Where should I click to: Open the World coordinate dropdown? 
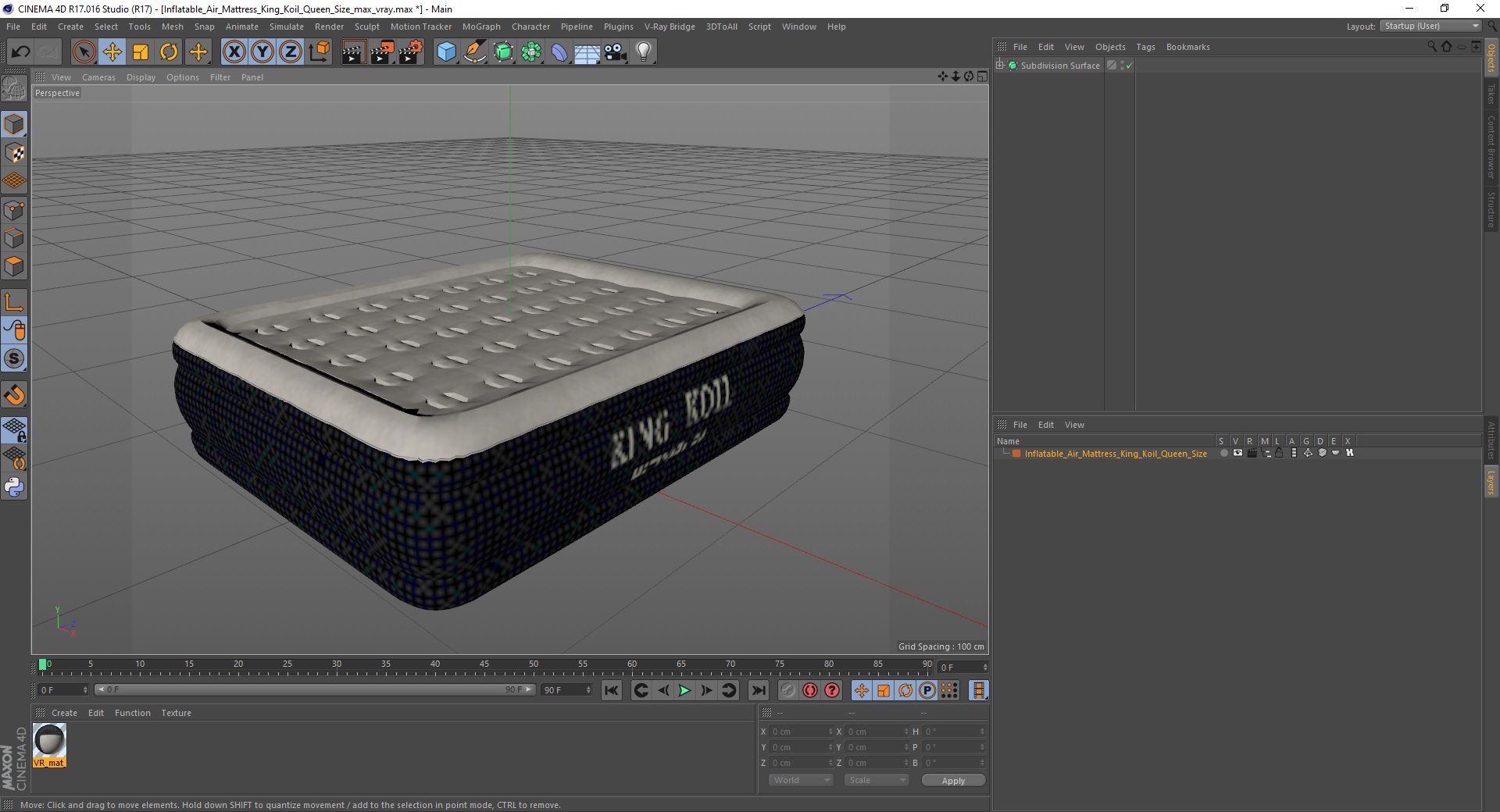click(x=801, y=780)
